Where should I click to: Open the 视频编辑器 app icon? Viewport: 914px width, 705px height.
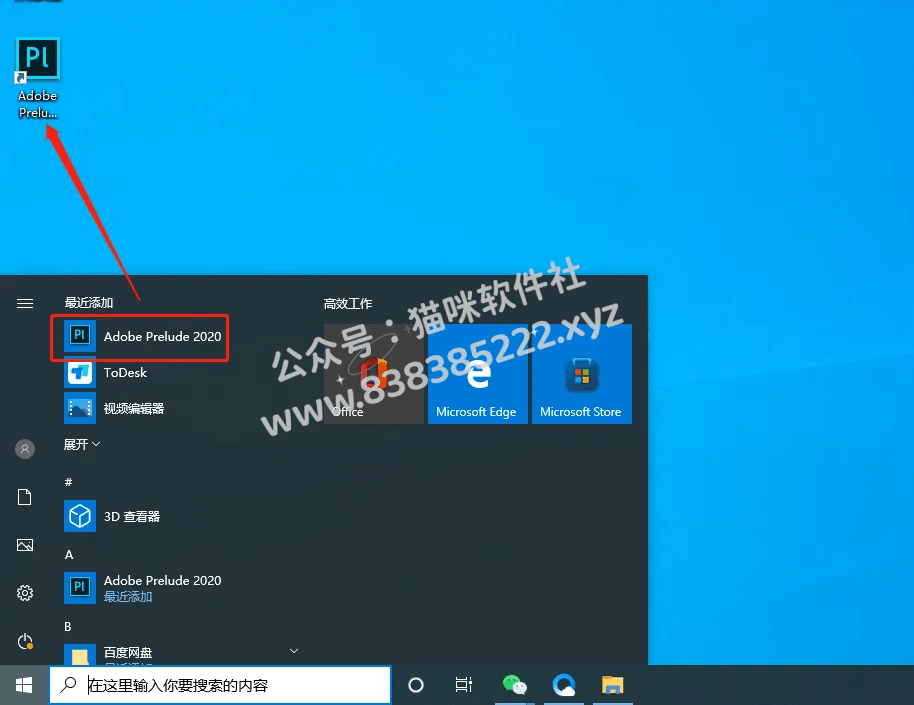coord(80,408)
